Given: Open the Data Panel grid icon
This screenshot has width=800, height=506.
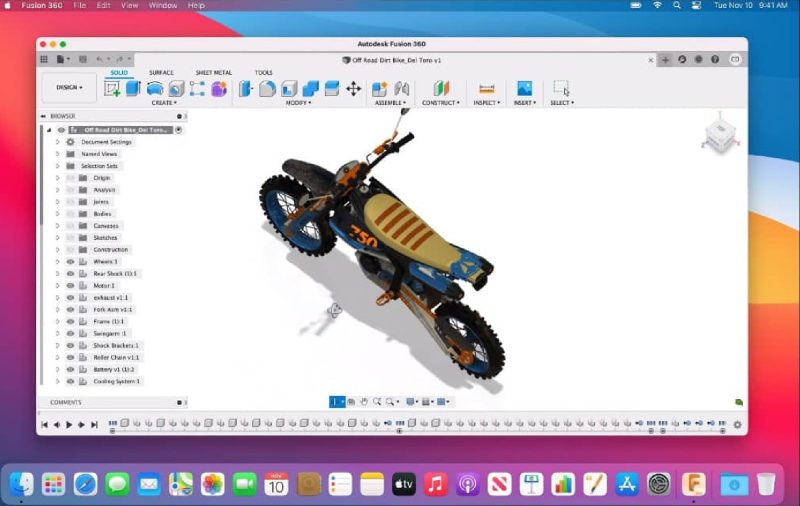Looking at the screenshot, I should point(44,60).
